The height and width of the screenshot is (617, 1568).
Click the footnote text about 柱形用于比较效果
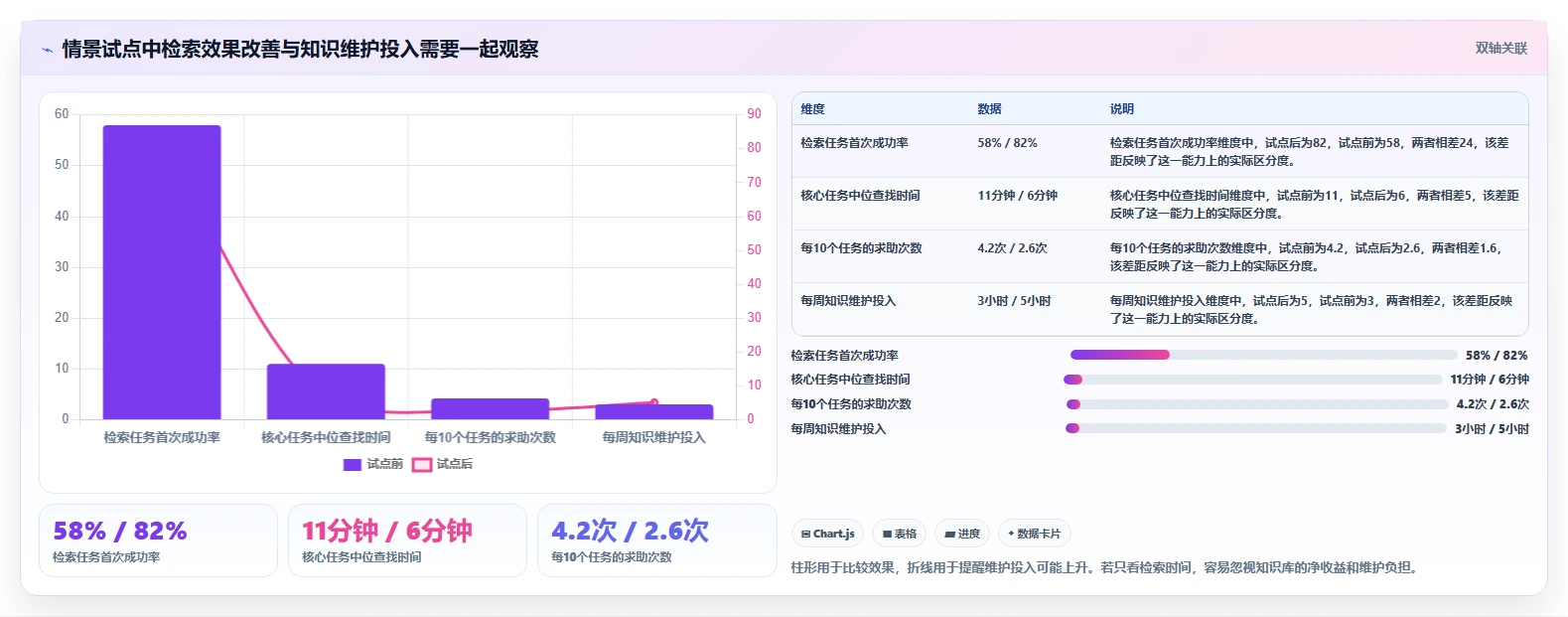1106,568
